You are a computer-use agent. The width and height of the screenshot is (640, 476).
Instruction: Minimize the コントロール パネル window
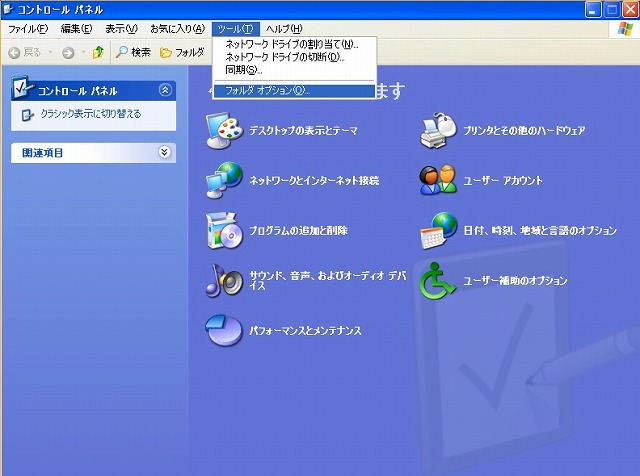click(x=593, y=9)
